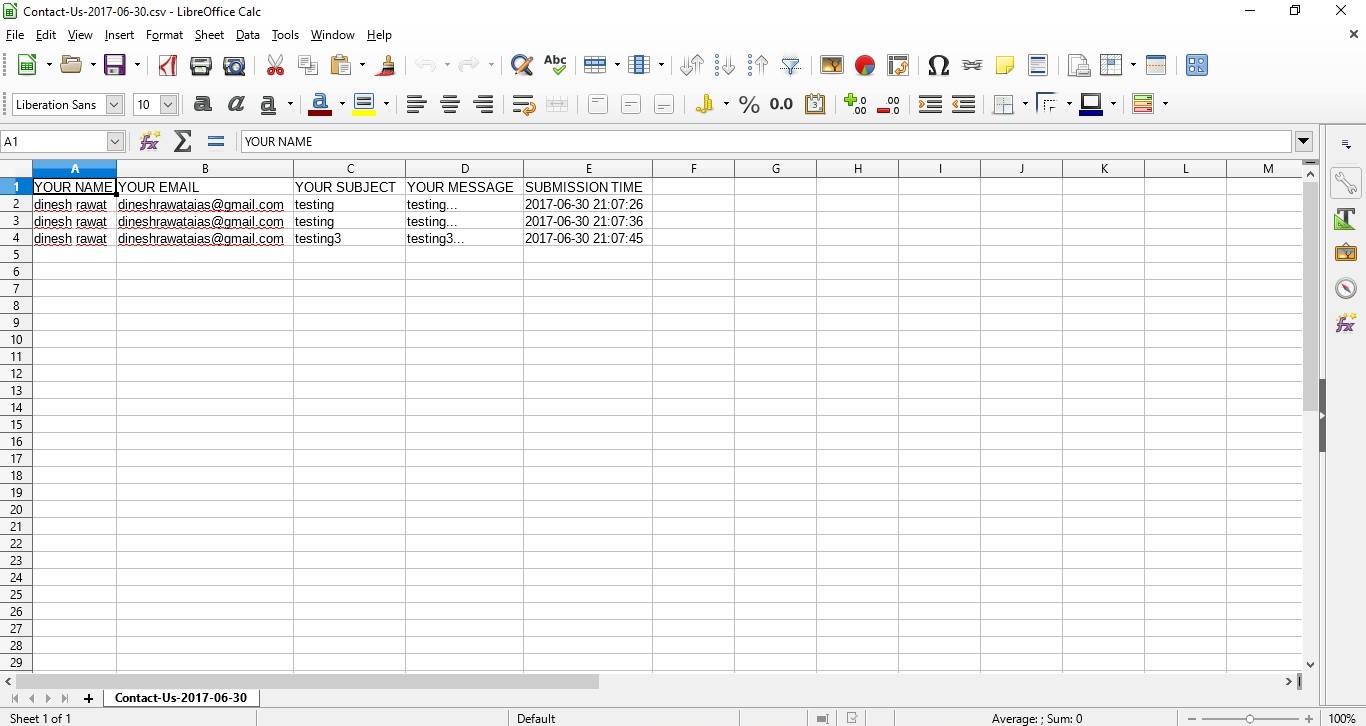1366x726 pixels.
Task: Add a decimal place to numbers
Action: click(x=856, y=104)
